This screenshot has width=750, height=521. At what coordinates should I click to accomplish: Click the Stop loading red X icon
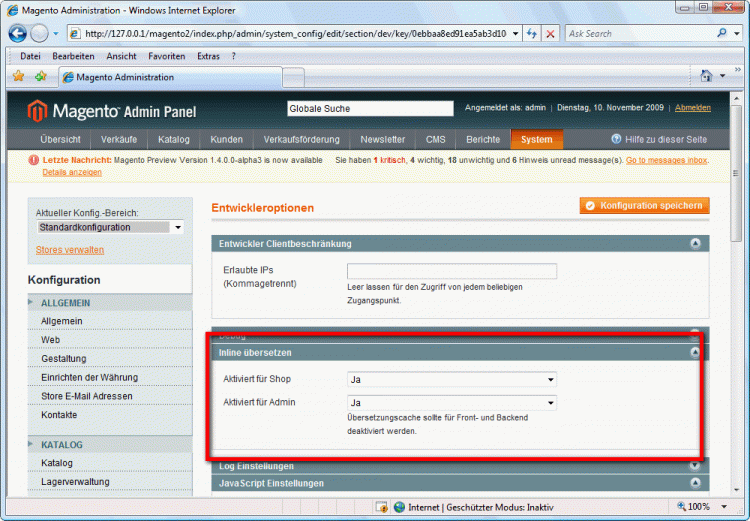[x=550, y=33]
